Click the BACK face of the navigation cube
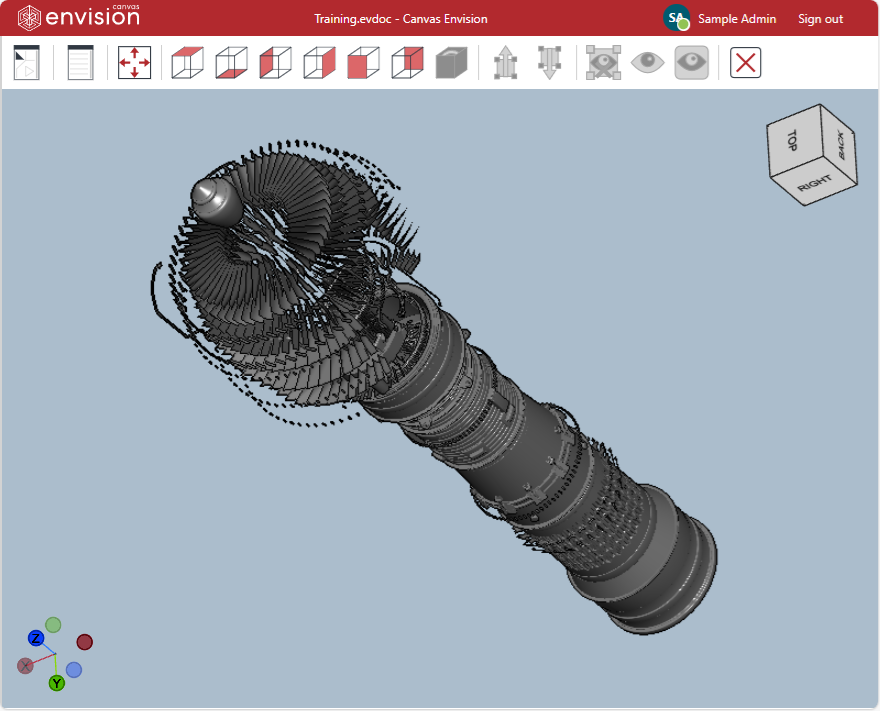The height and width of the screenshot is (711, 880). [x=840, y=145]
